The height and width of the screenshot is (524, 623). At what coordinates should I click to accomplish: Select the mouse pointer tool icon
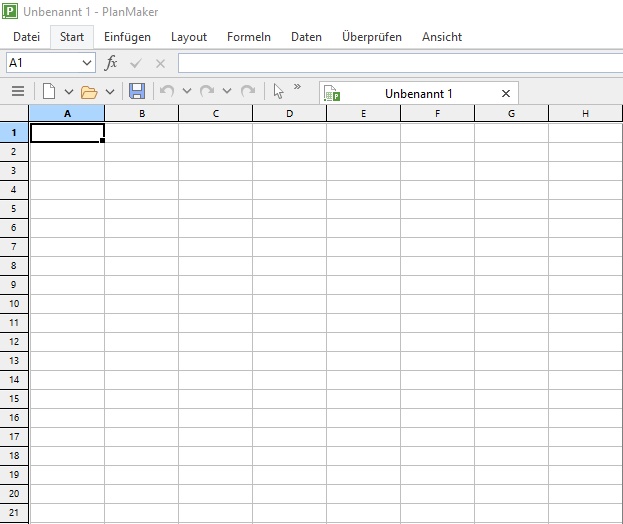click(278, 91)
